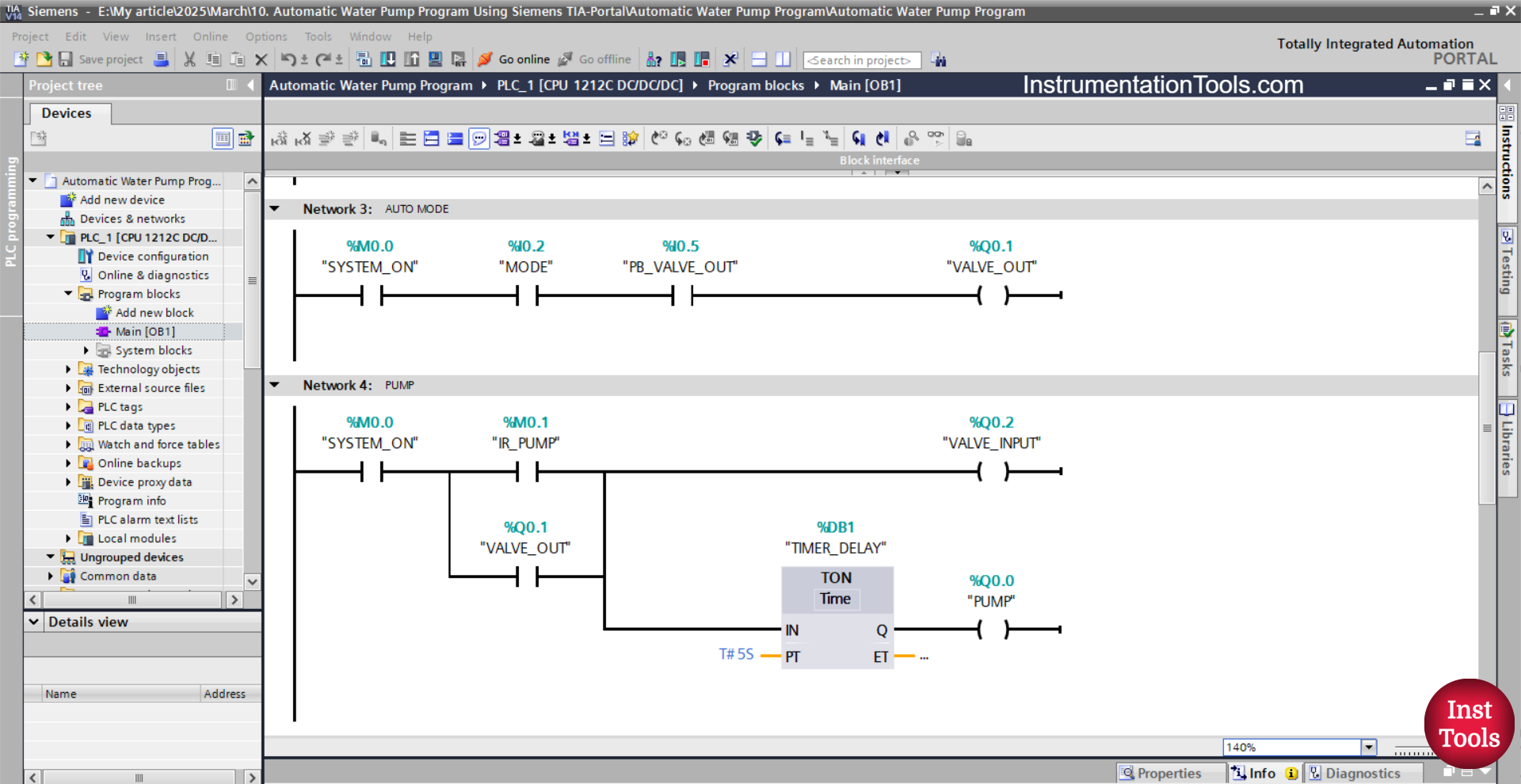The height and width of the screenshot is (784, 1521).
Task: Open the zoom level dropdown showing 140%
Action: point(1368,747)
